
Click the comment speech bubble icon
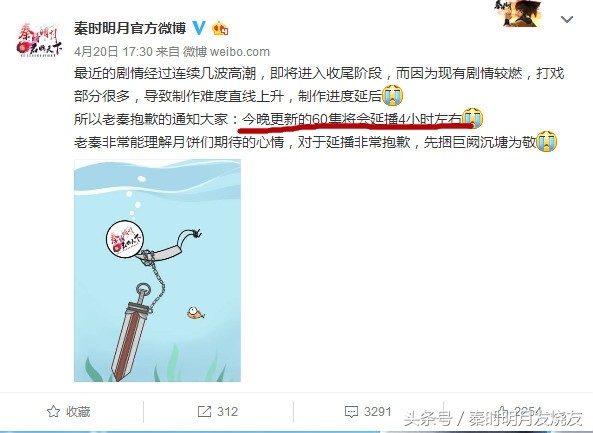tap(351, 412)
